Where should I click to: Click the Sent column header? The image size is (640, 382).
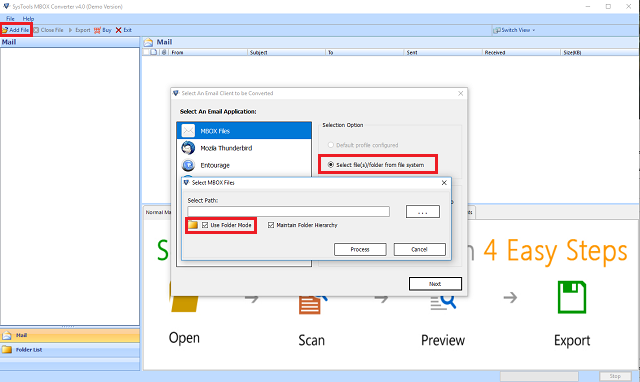click(x=443, y=53)
